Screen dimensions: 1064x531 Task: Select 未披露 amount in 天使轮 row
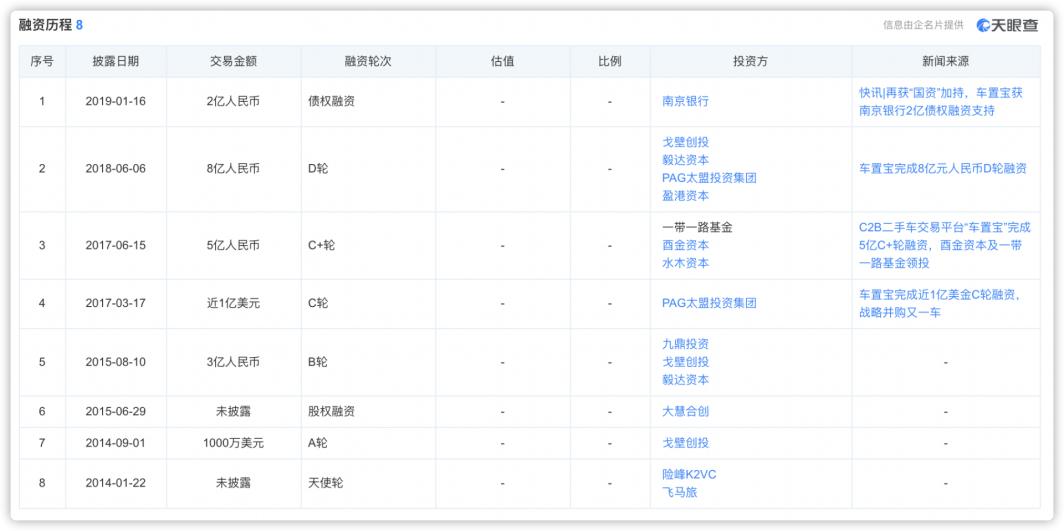[x=233, y=483]
